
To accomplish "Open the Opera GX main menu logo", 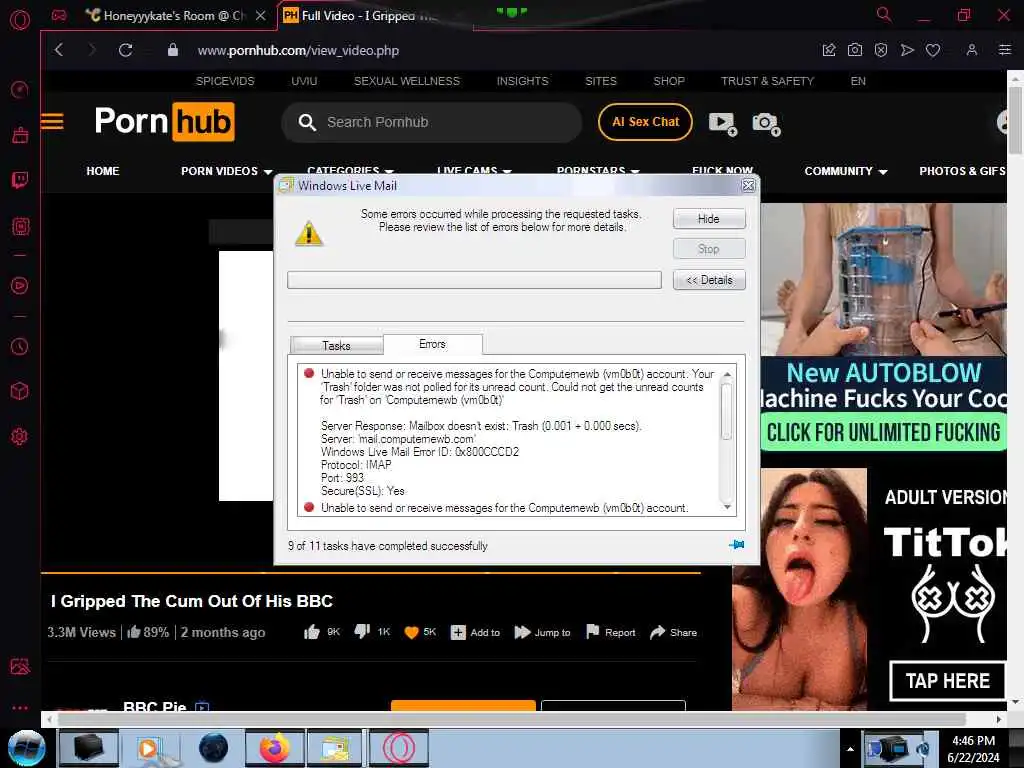I will [x=20, y=20].
